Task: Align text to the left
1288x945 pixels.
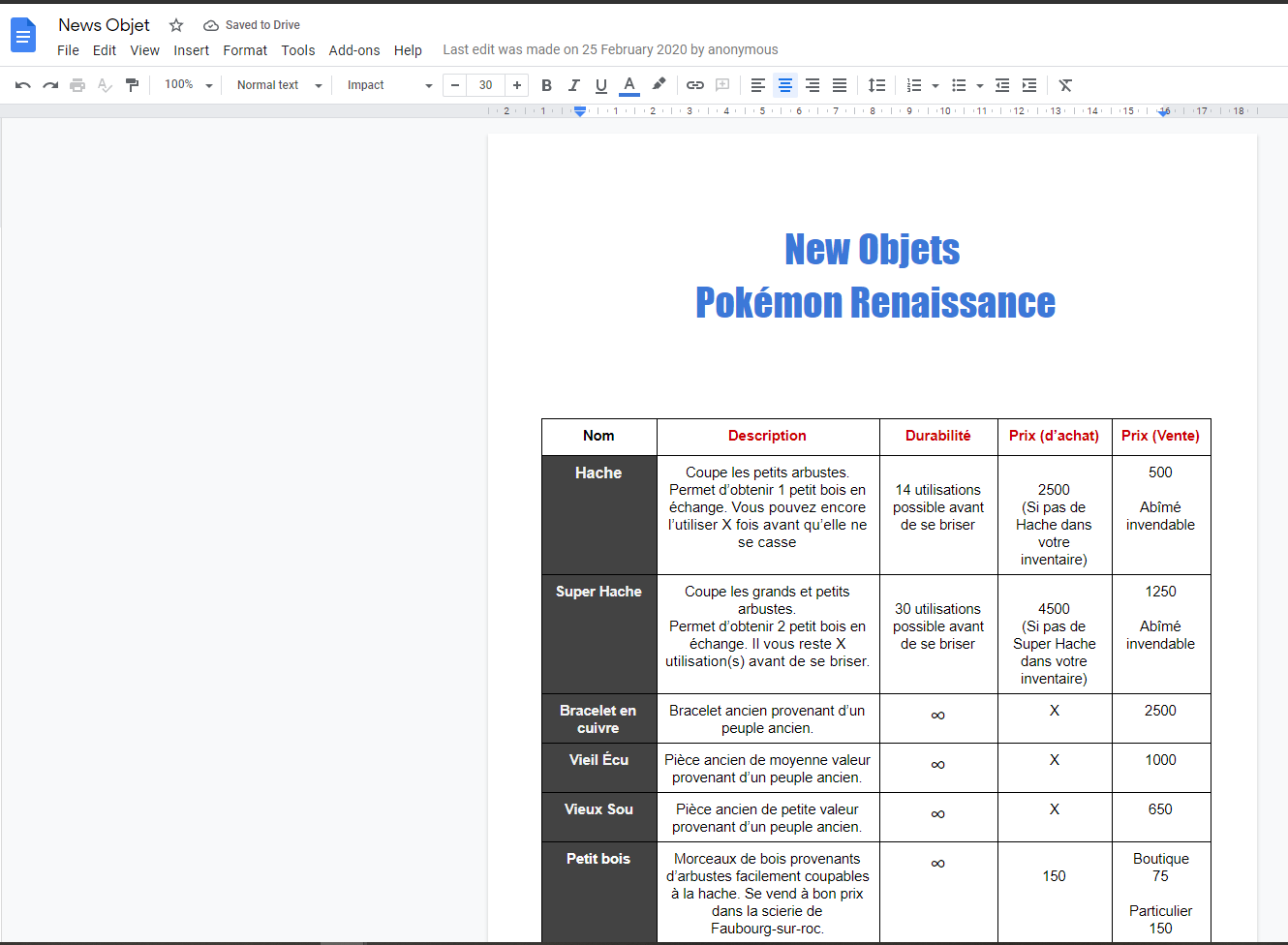Action: click(x=758, y=85)
